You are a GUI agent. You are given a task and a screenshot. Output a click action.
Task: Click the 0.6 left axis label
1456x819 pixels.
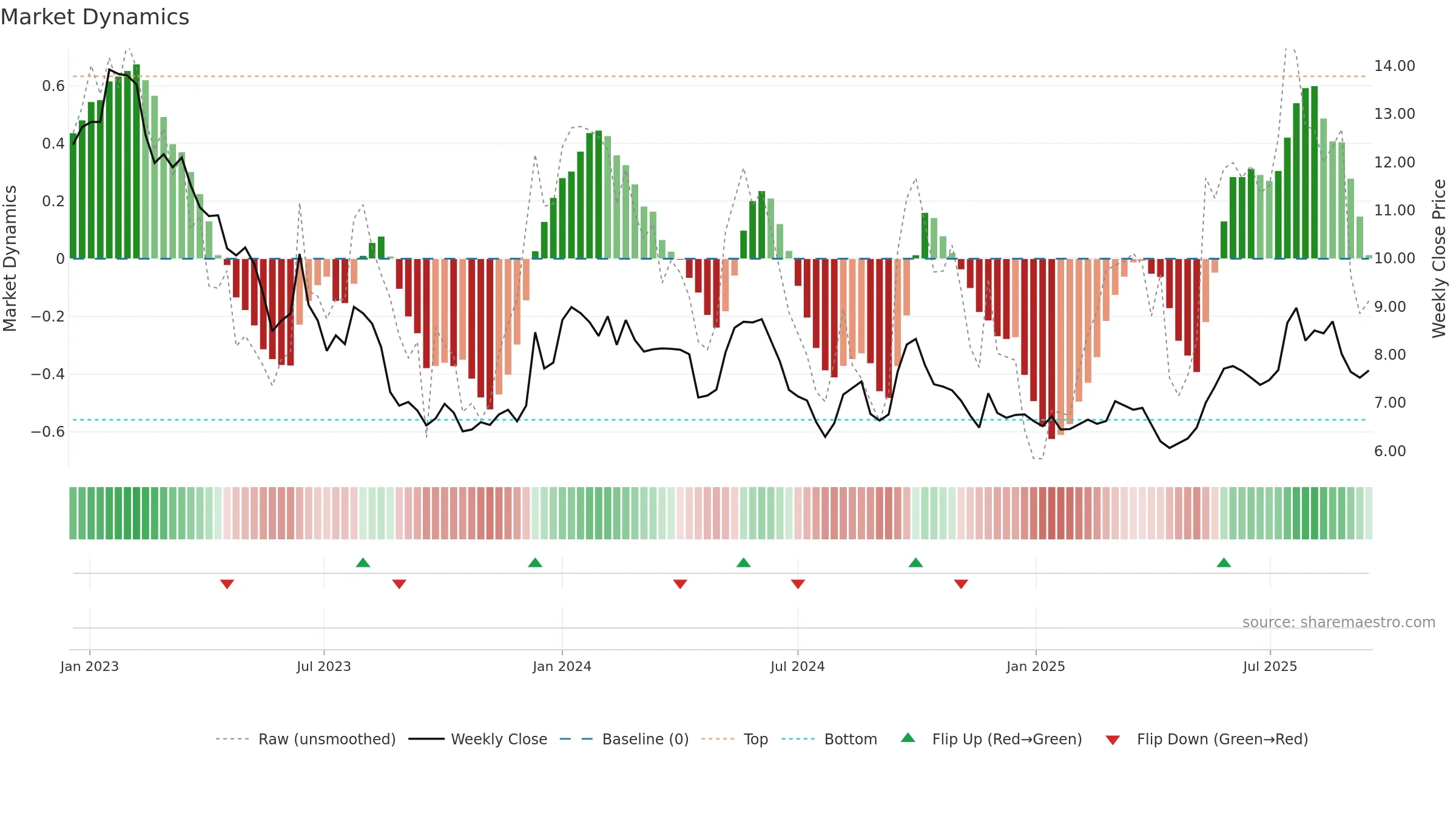pyautogui.click(x=53, y=86)
